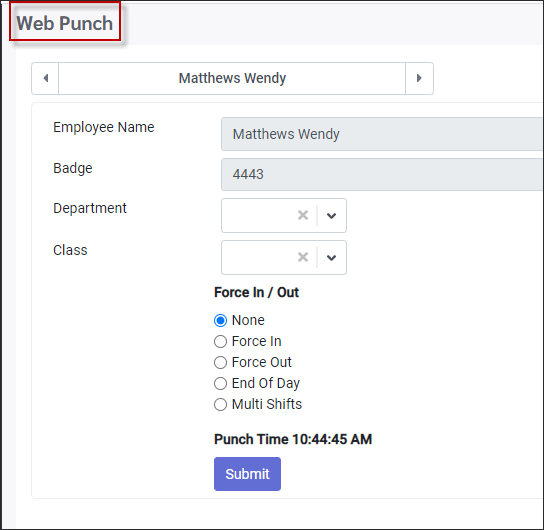Go to previous employee with left arrow
This screenshot has width=544, height=530.
(45, 78)
